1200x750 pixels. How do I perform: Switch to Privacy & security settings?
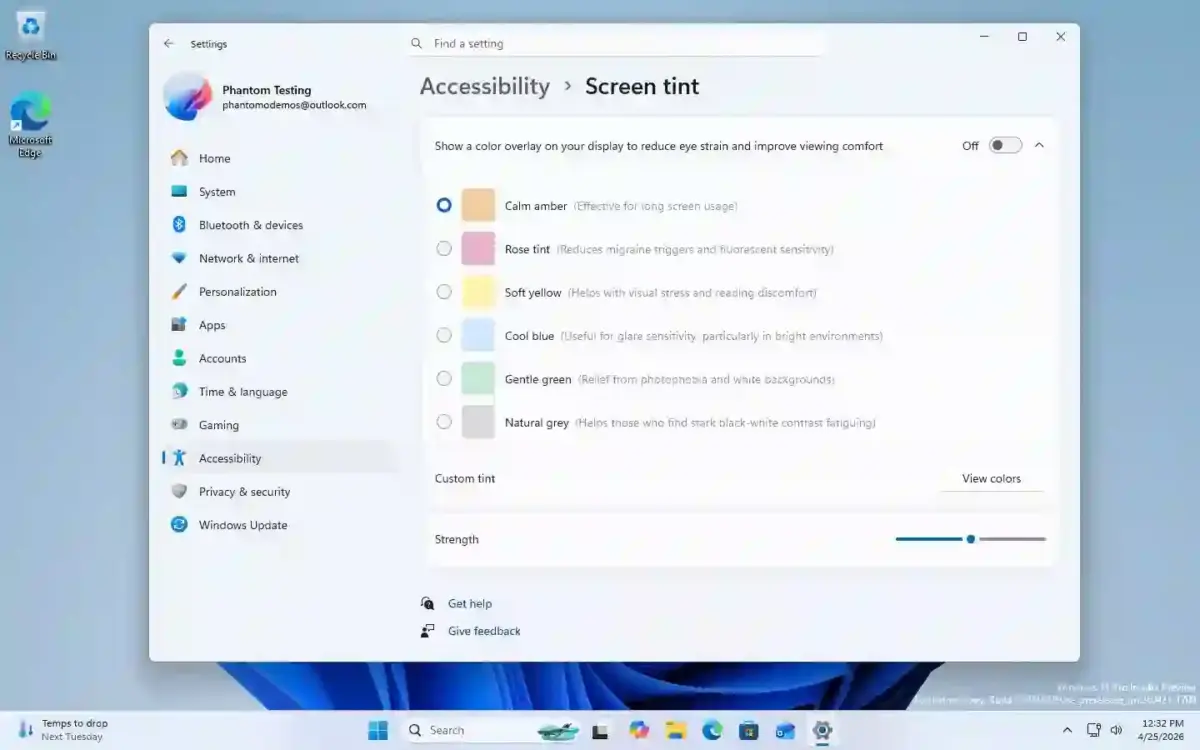pos(181,491)
